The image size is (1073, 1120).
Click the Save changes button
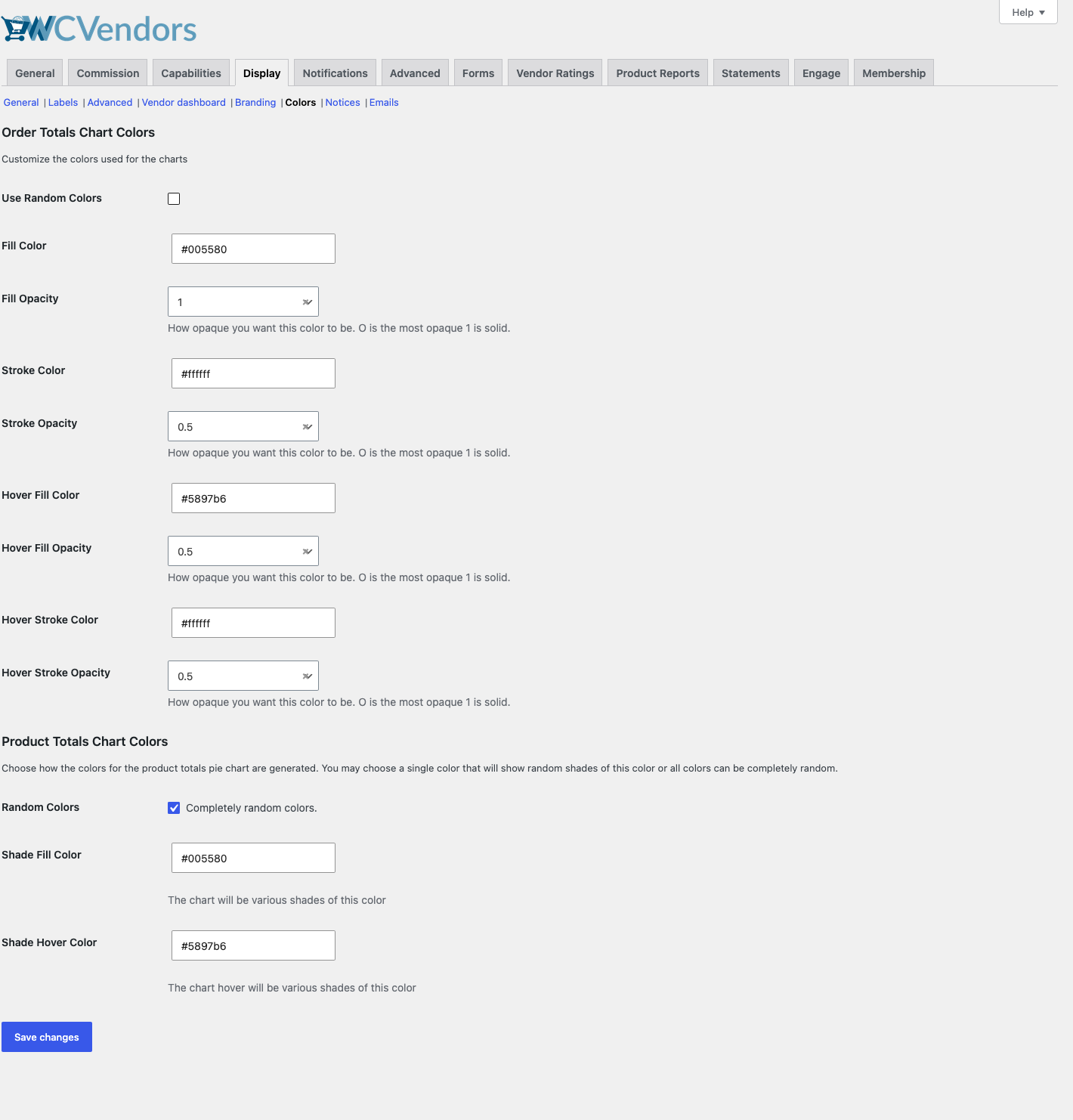click(x=47, y=1037)
